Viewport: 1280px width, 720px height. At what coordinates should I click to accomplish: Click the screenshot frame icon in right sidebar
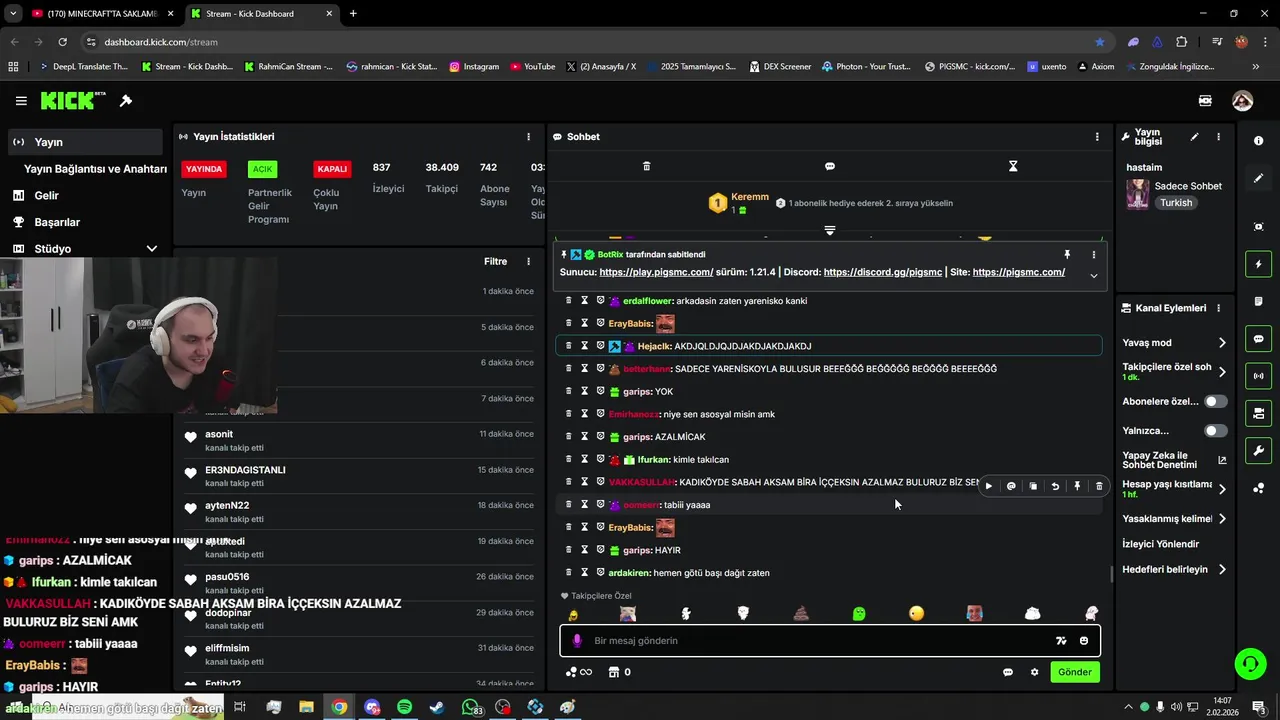click(x=1258, y=227)
